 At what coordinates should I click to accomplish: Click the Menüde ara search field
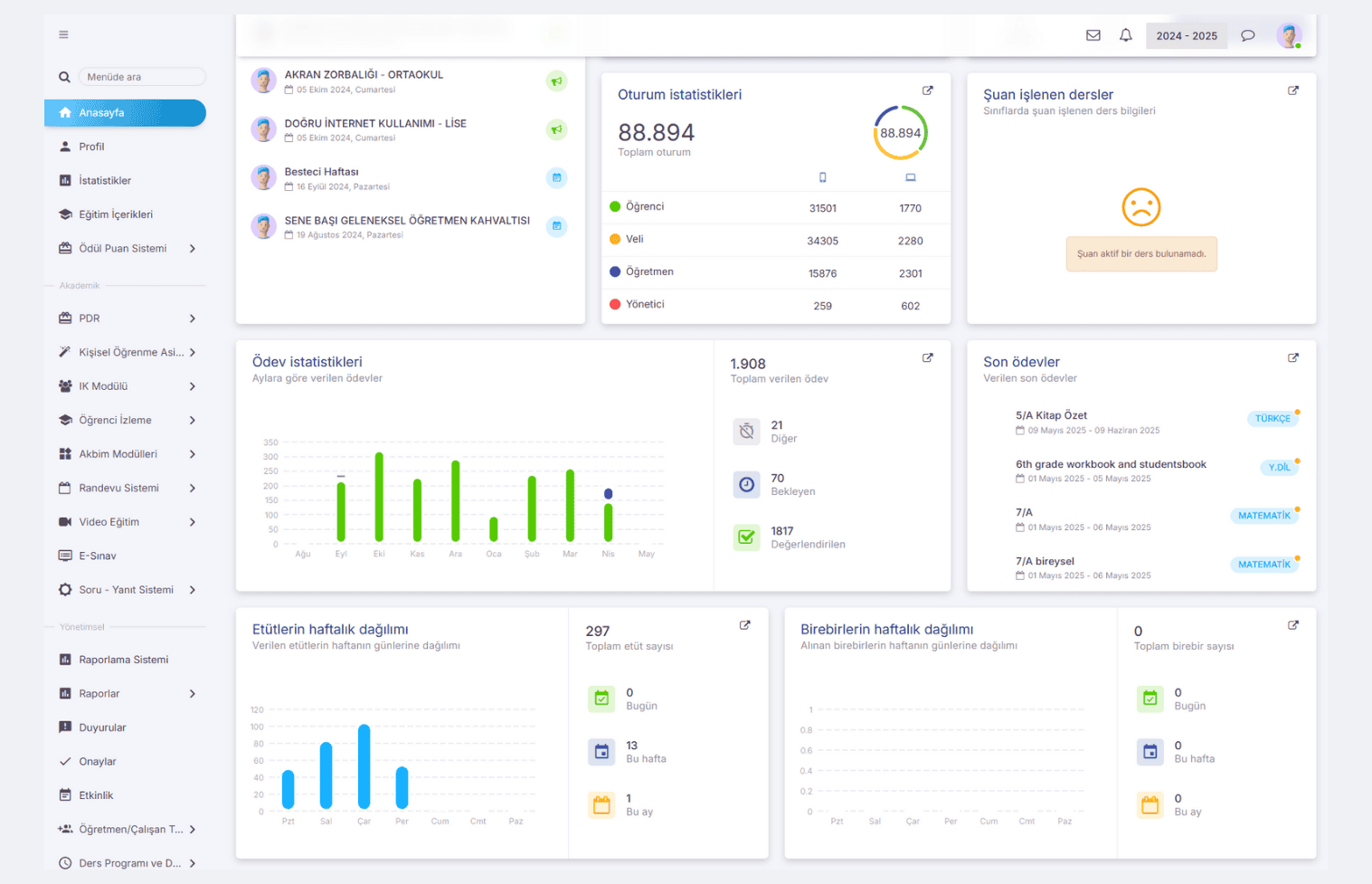pyautogui.click(x=142, y=77)
